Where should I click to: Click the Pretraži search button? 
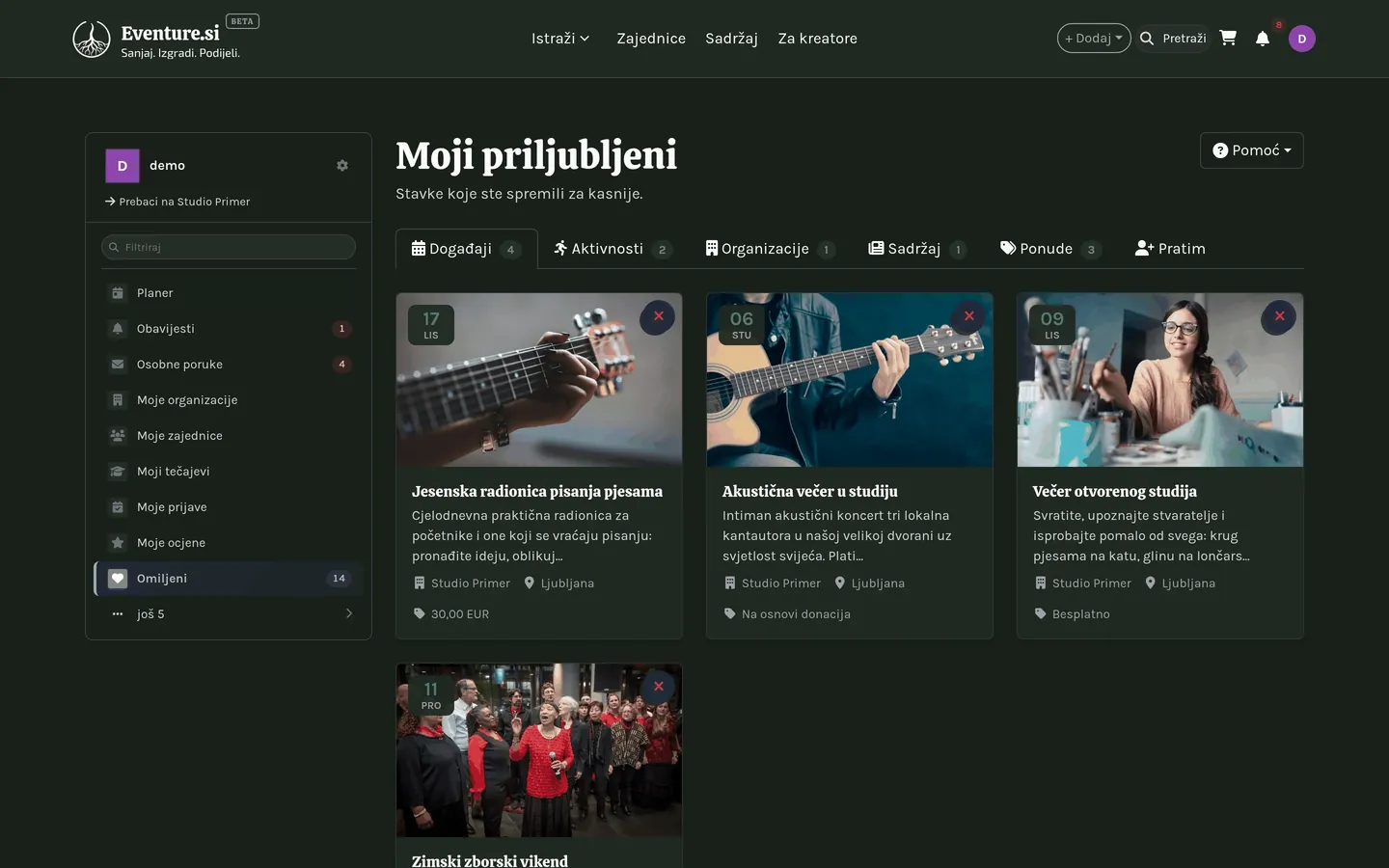[x=1173, y=39]
